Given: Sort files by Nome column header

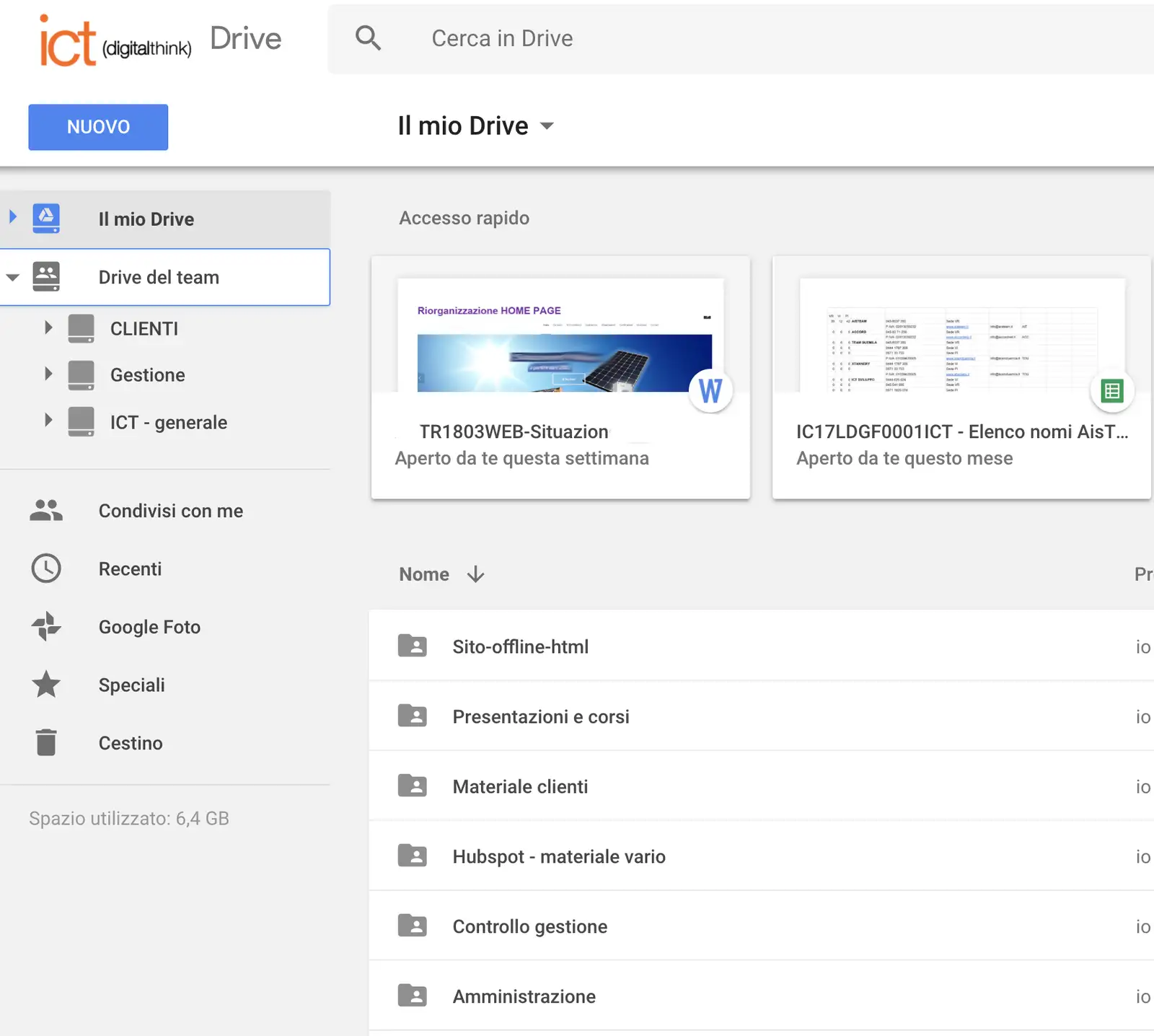Looking at the screenshot, I should (x=424, y=574).
